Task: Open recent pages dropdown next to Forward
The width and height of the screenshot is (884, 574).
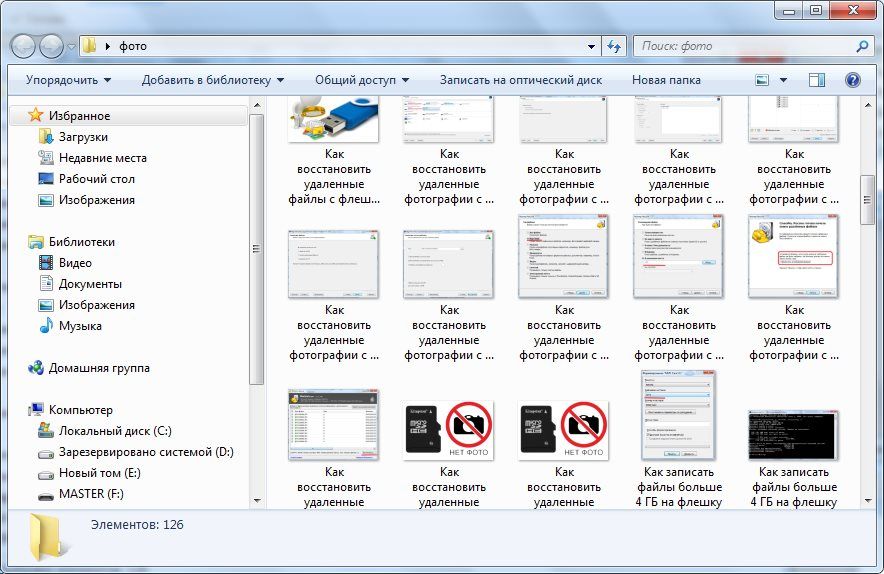Action: click(x=72, y=46)
